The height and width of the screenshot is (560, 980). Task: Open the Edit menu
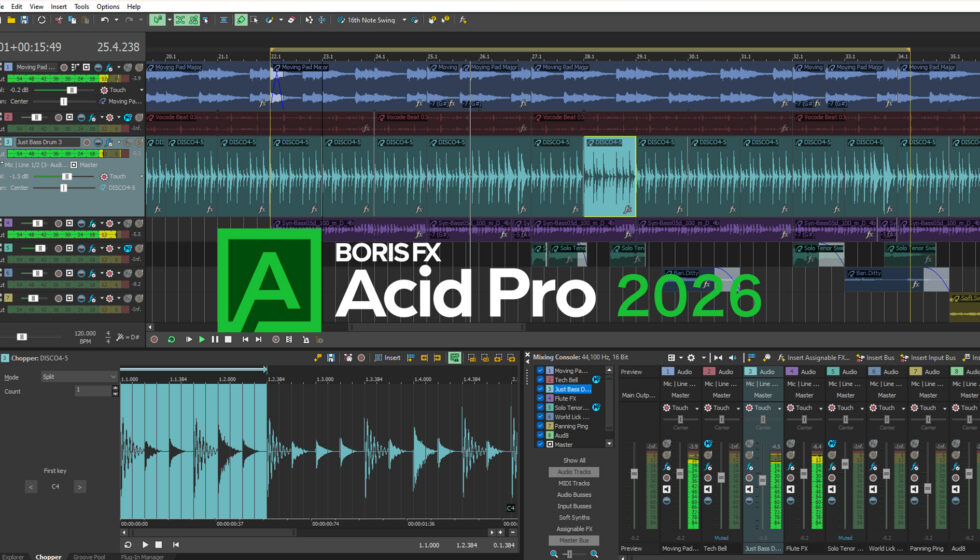(x=17, y=6)
